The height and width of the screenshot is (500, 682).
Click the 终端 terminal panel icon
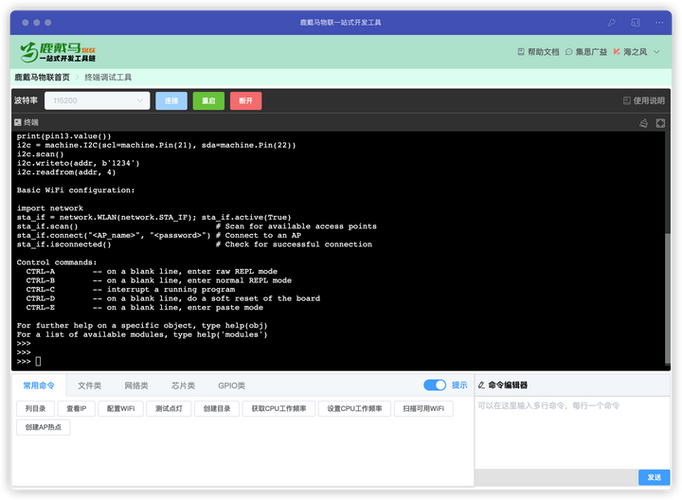tap(18, 122)
